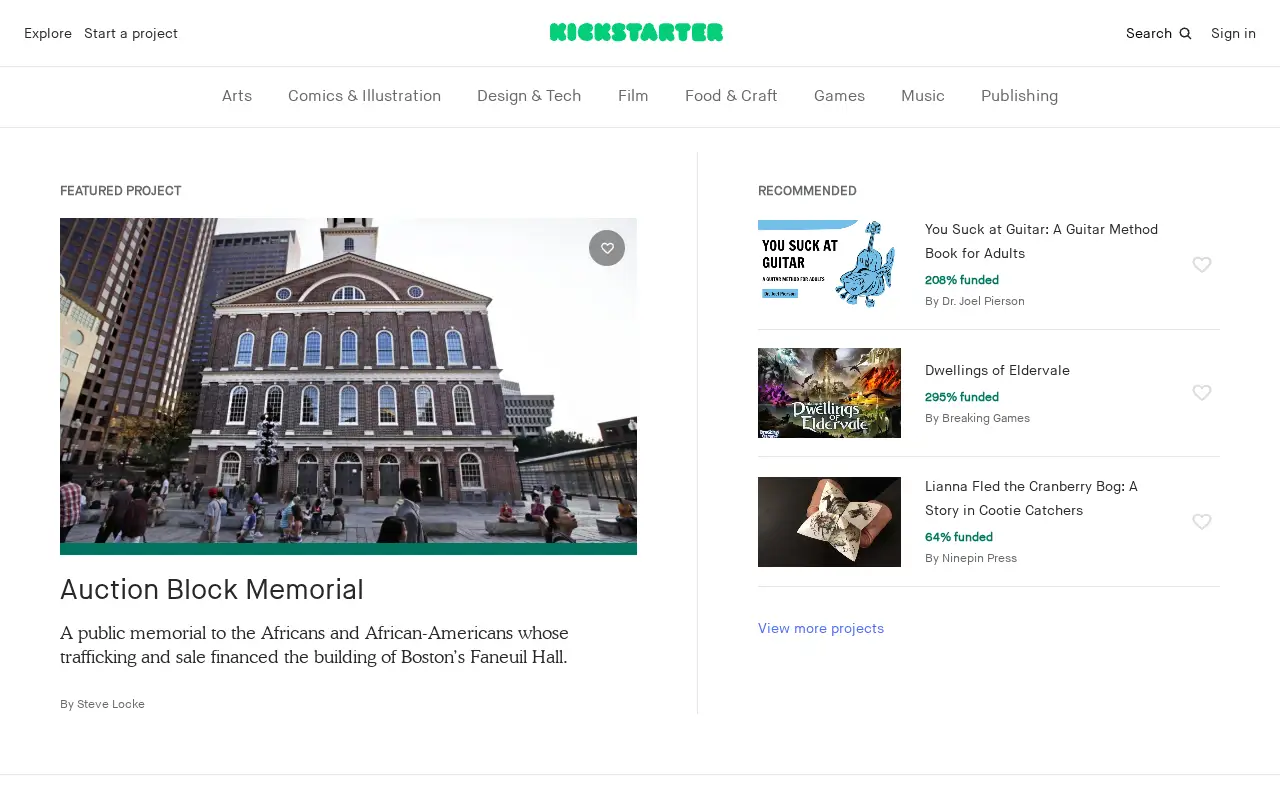Click the 295% funded label
Image resolution: width=1280 pixels, height=800 pixels.
pos(962,397)
